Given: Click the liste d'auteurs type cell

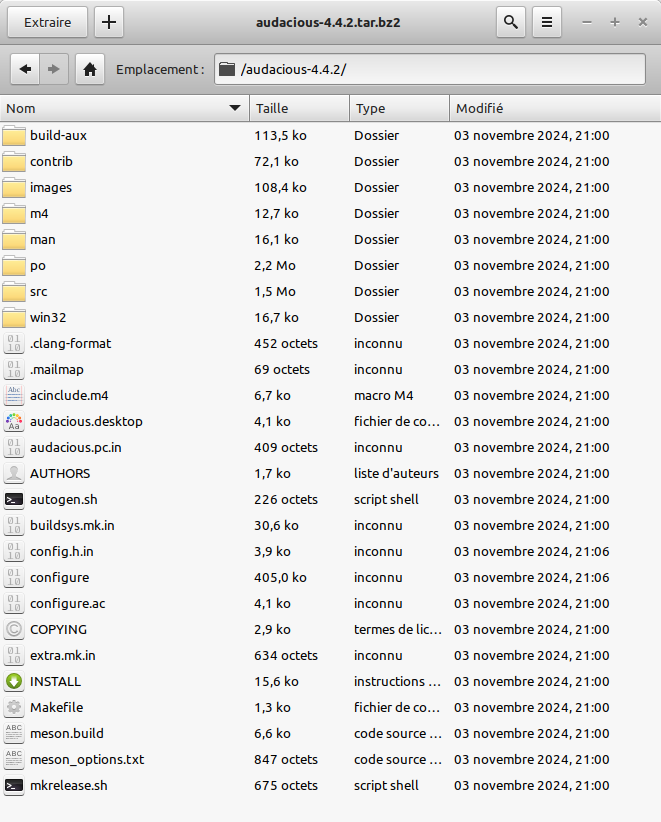Looking at the screenshot, I should tap(396, 473).
